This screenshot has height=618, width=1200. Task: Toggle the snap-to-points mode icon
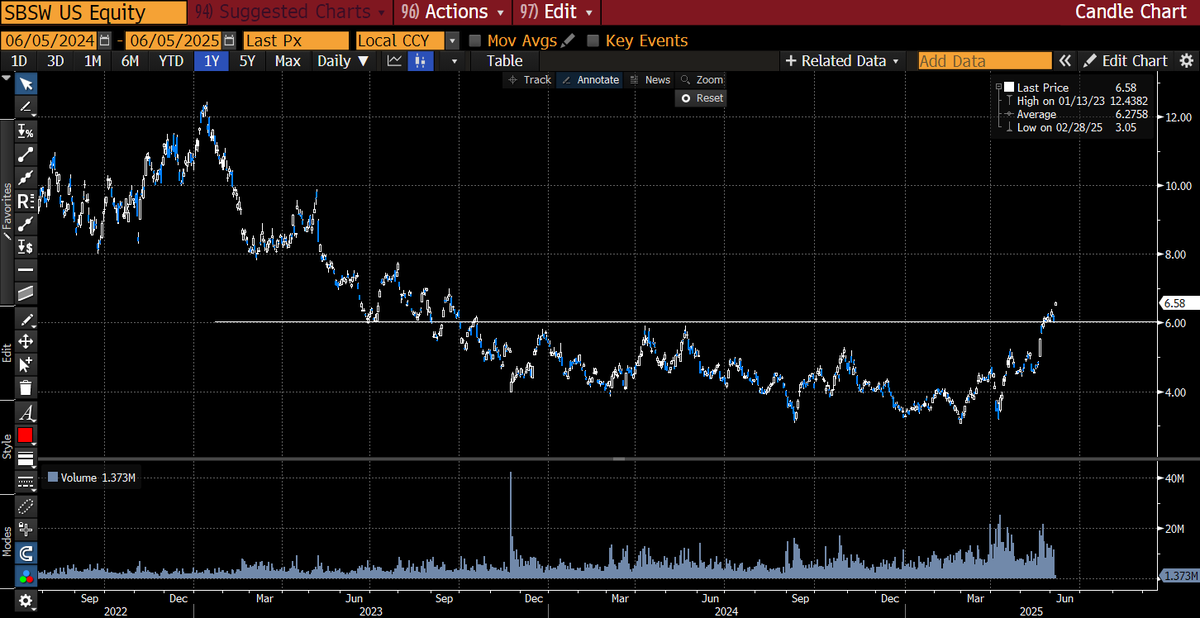tap(26, 530)
